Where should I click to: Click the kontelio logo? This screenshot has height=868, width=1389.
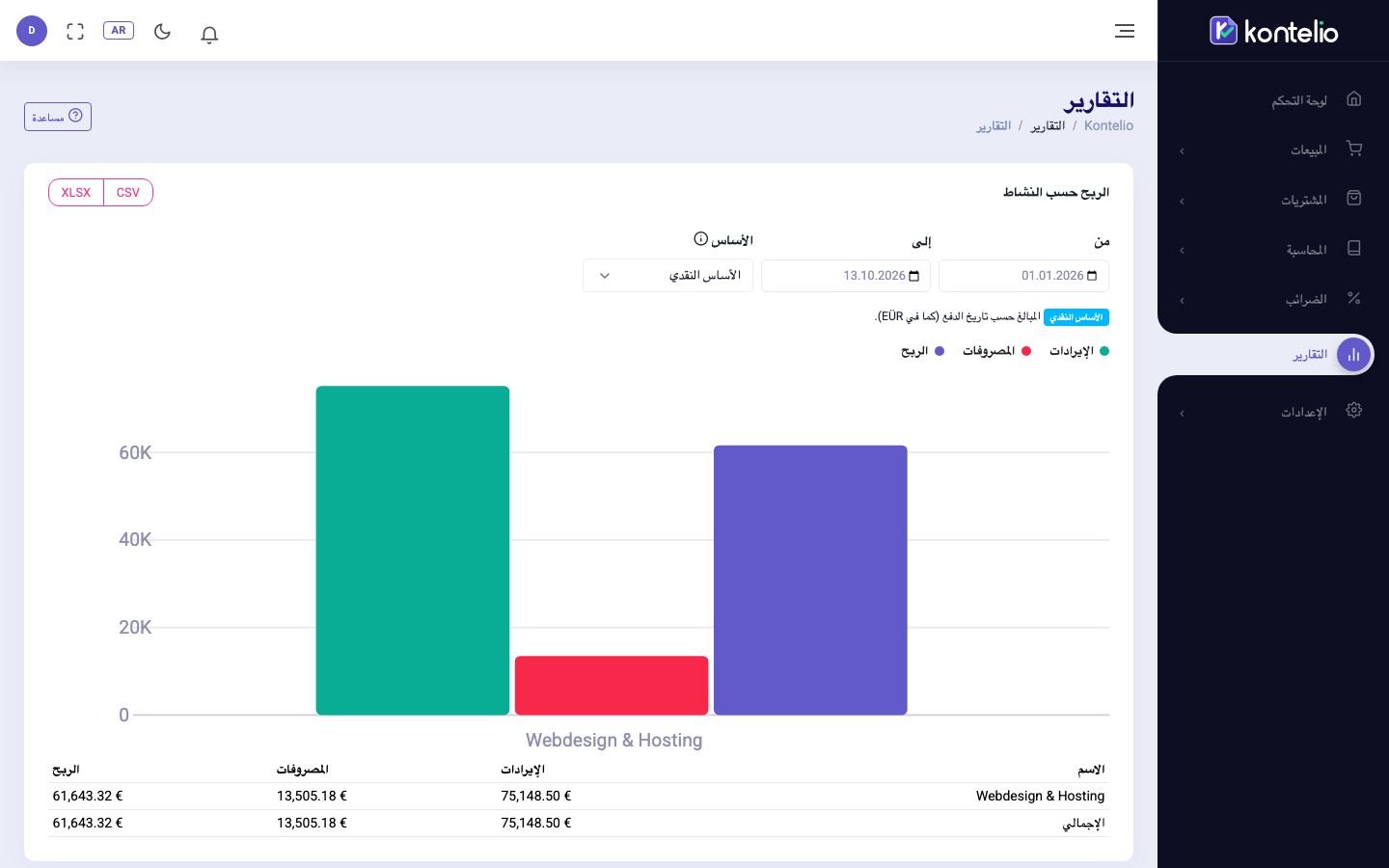point(1273,31)
